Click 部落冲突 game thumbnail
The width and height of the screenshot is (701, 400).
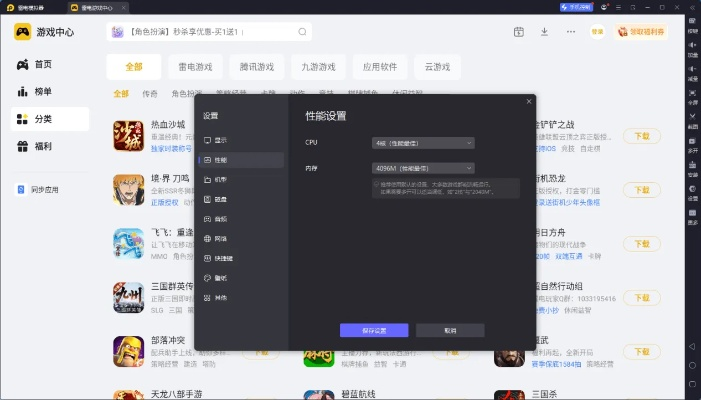click(128, 352)
